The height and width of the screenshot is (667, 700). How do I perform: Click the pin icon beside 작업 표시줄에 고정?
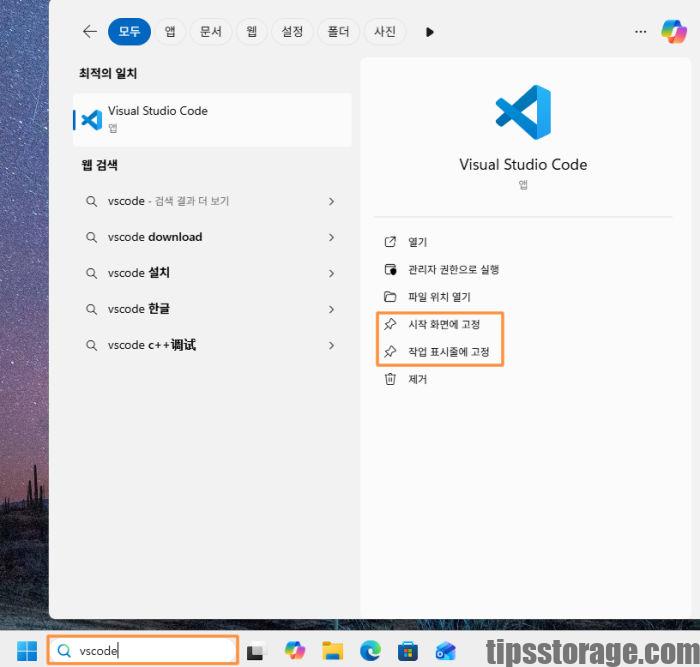(x=390, y=352)
